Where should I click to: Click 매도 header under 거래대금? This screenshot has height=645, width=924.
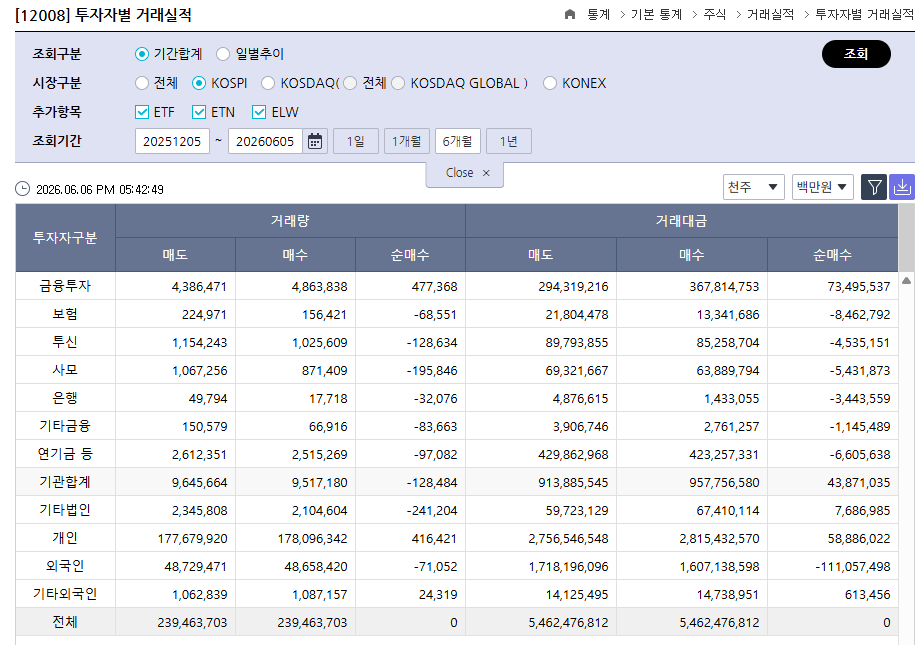pyautogui.click(x=540, y=255)
